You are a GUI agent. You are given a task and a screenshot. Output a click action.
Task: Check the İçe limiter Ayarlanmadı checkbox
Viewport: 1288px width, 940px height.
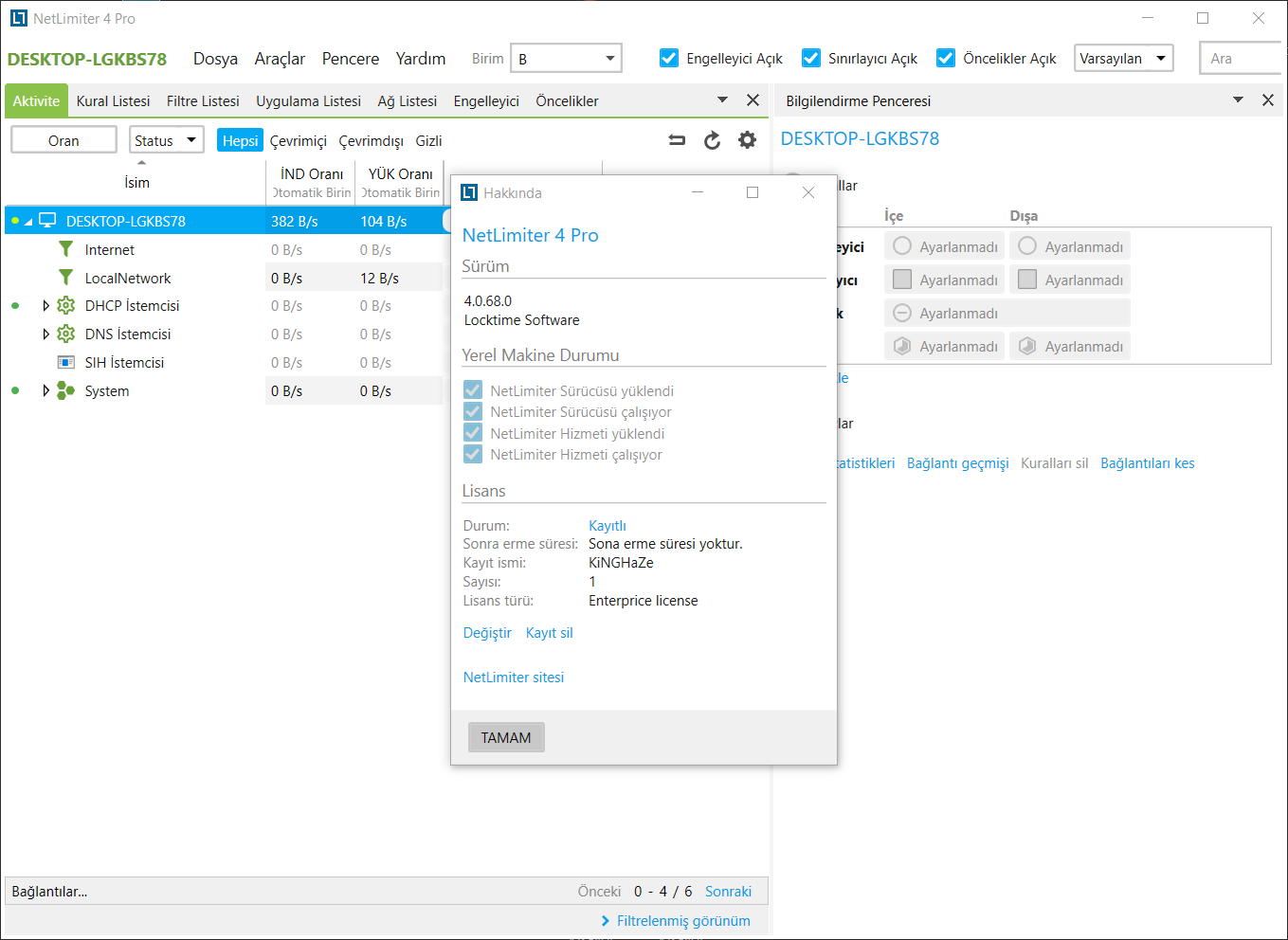[x=902, y=280]
